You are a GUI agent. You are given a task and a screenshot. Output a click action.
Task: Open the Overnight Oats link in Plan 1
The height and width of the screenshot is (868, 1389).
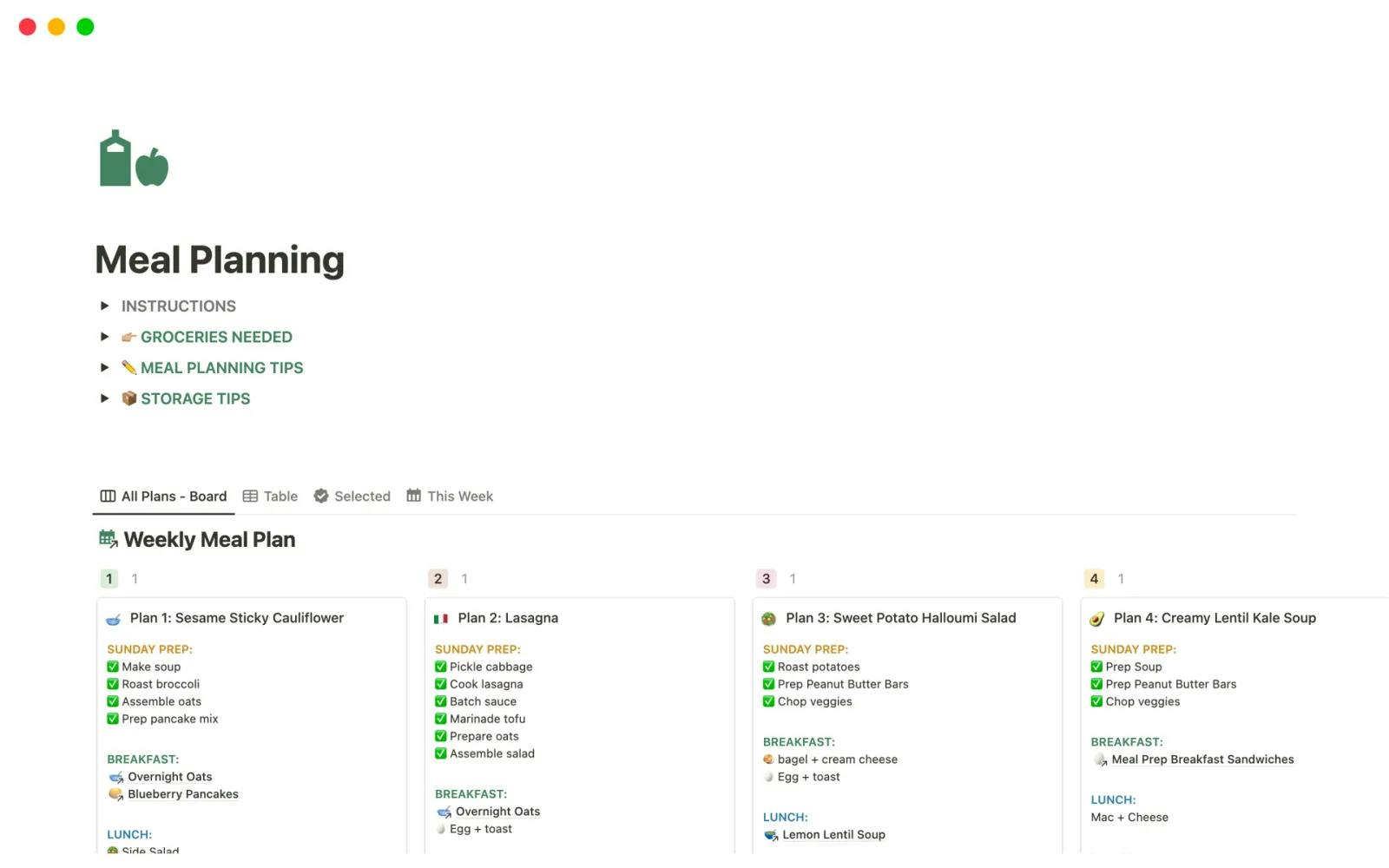(x=170, y=778)
